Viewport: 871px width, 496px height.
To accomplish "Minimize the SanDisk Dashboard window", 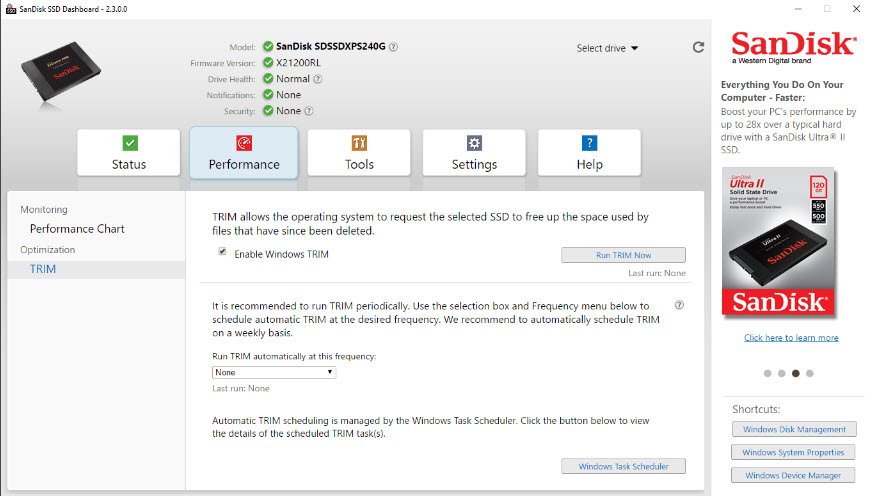I will click(x=798, y=9).
